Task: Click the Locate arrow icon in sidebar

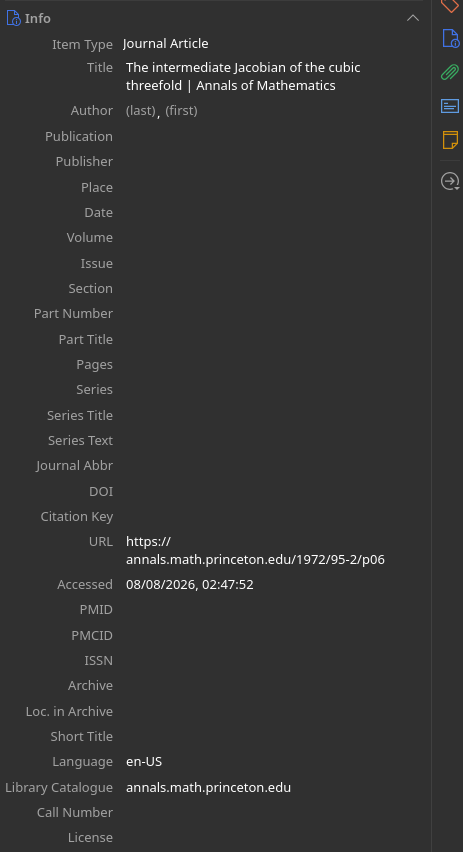Action: (450, 181)
